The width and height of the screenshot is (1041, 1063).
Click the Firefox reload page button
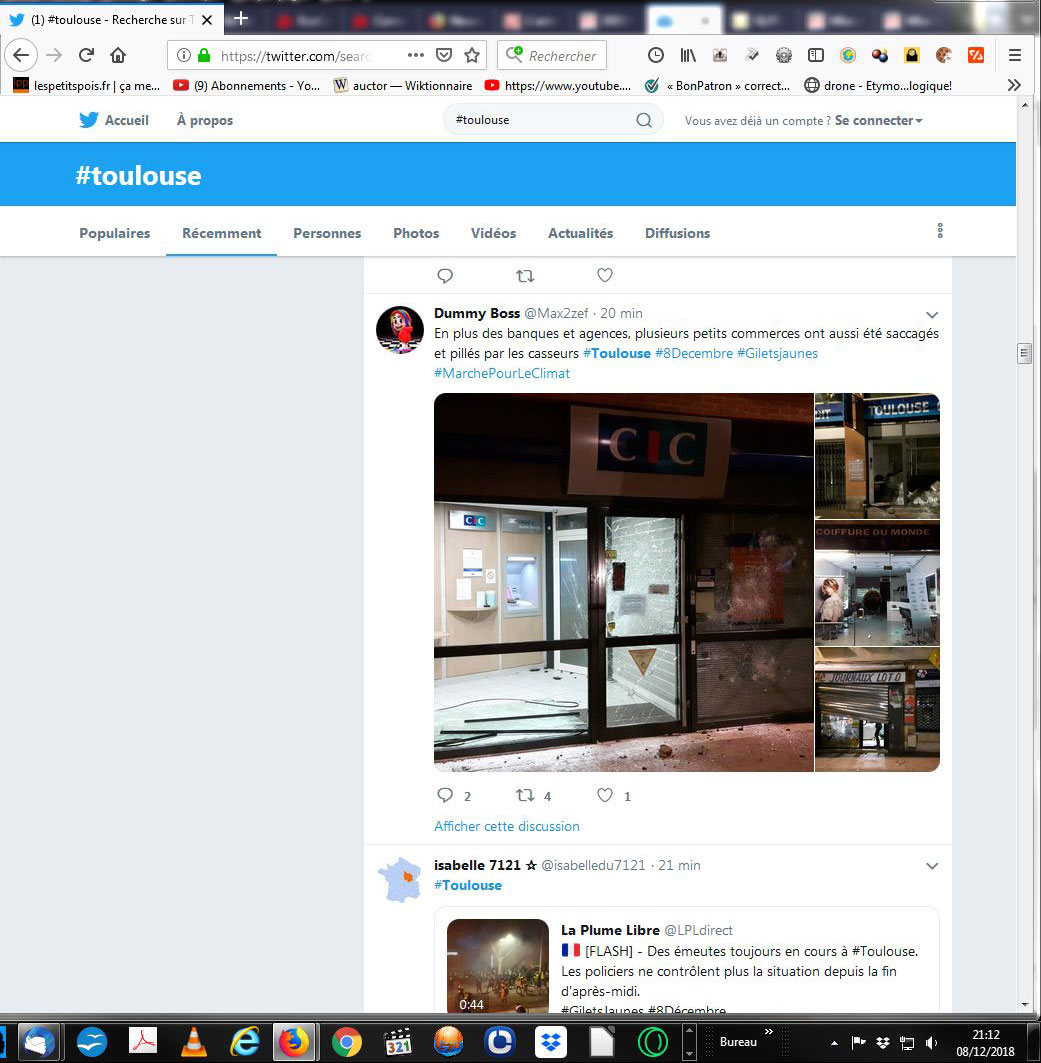(87, 55)
